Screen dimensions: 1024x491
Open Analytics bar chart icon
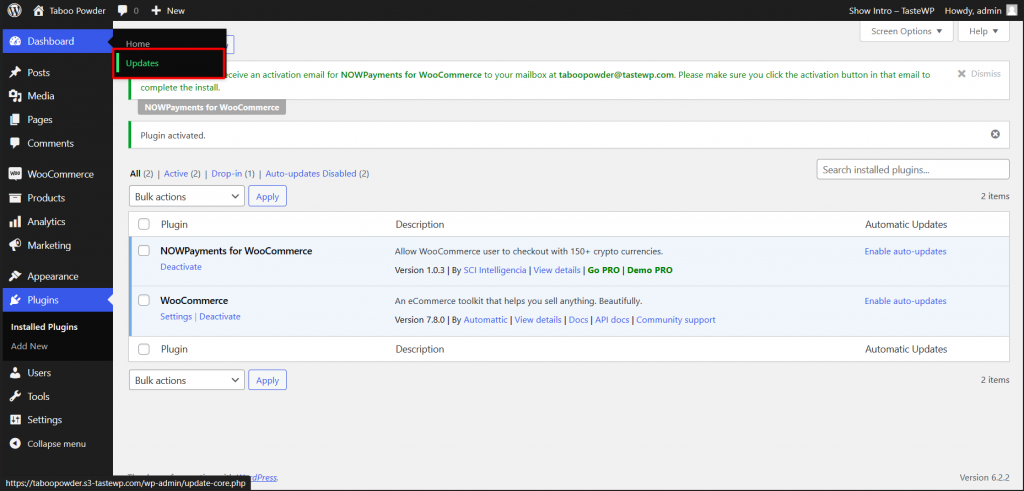[15, 222]
